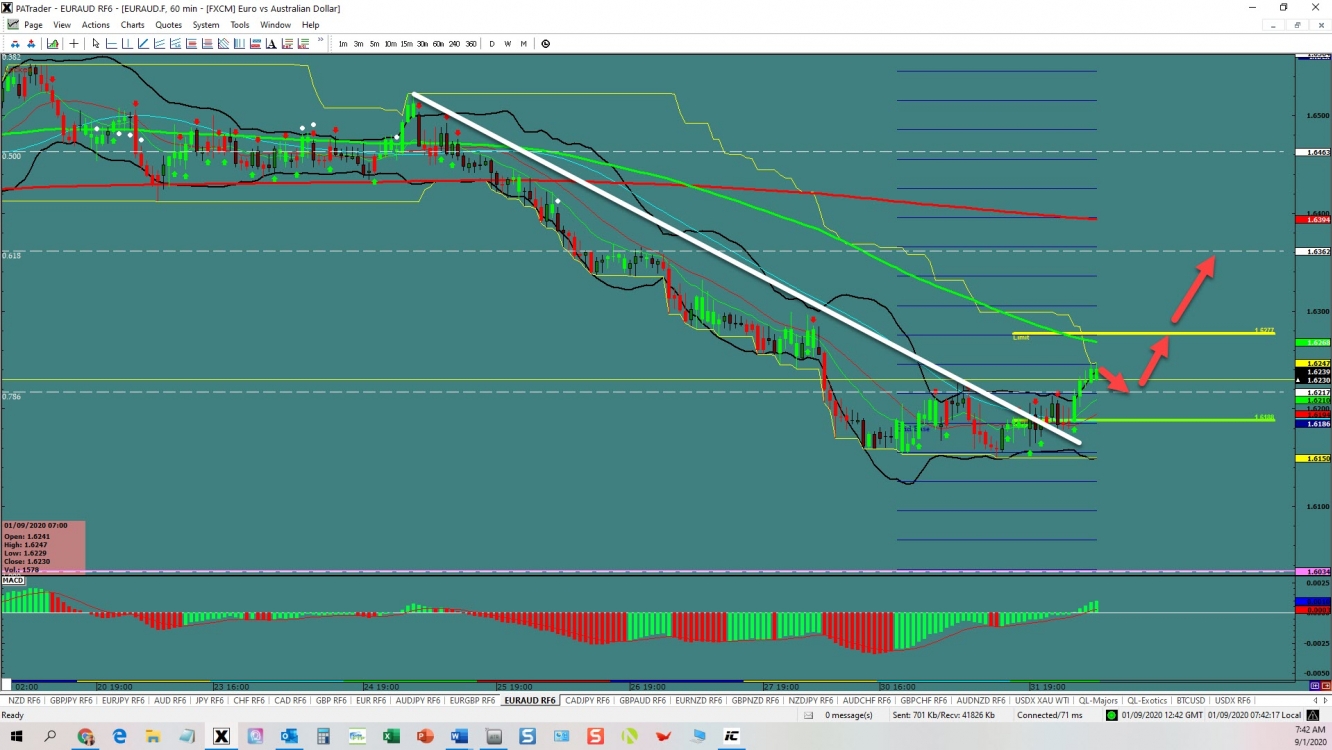The width and height of the screenshot is (1332, 750).
Task: Open the Window menu
Action: [276, 25]
